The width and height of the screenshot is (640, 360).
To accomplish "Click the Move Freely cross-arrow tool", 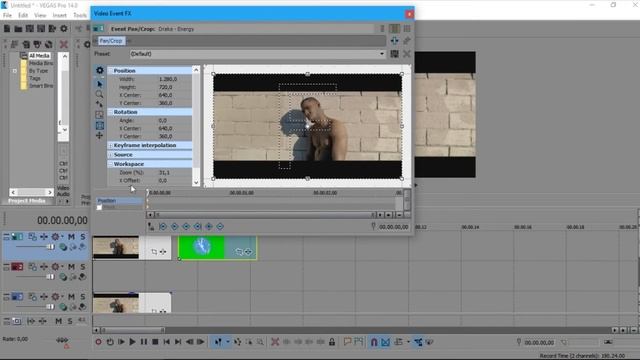I will [x=99, y=136].
